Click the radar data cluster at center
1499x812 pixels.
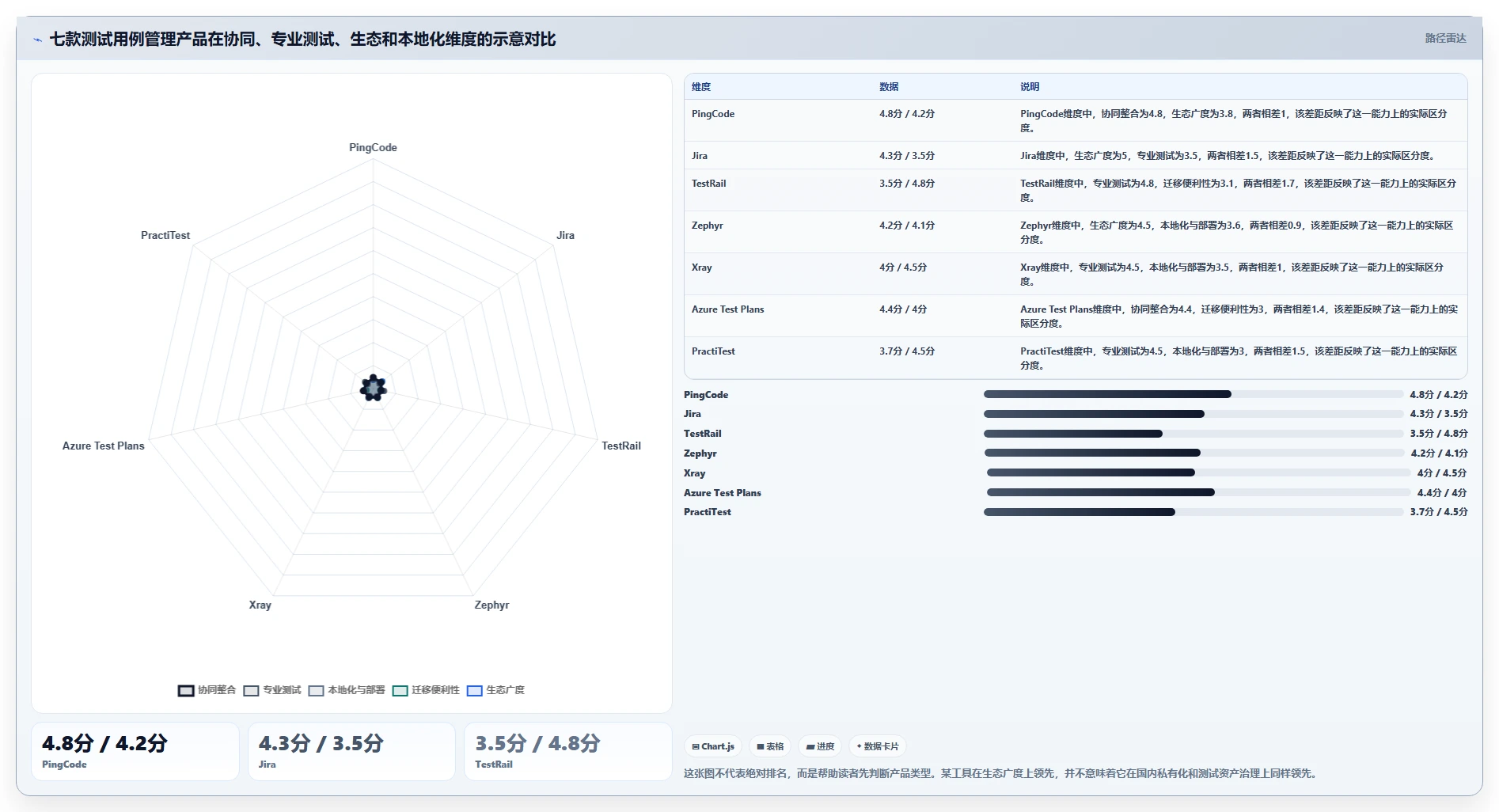point(374,388)
